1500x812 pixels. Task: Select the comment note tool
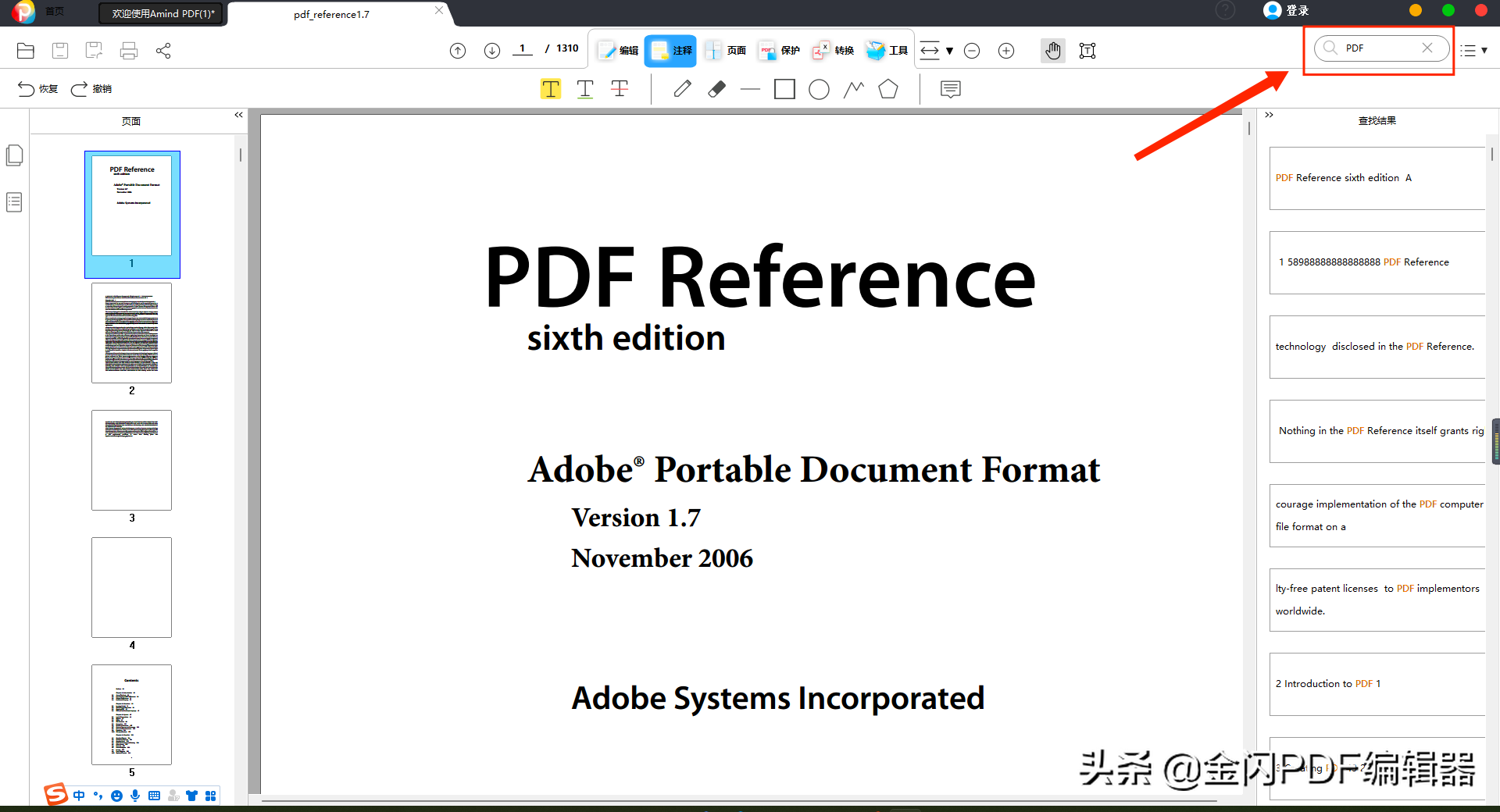coord(951,89)
